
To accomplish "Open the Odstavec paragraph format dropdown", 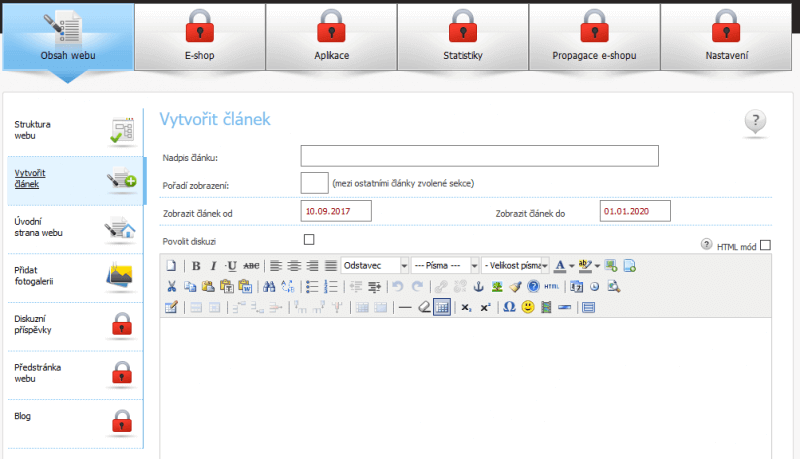I will coord(374,266).
